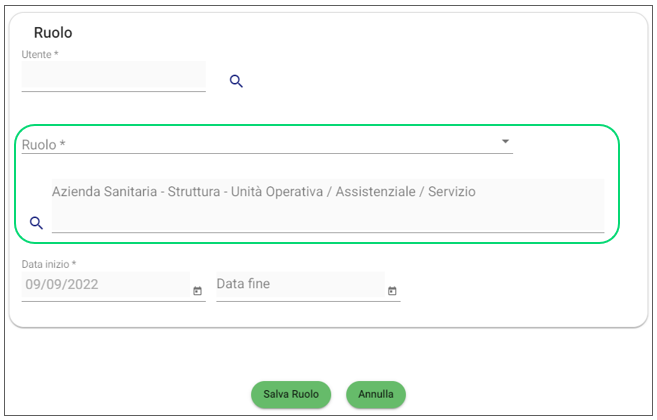Click the Data fine placeholder text
This screenshot has width=657, height=420.
tap(243, 284)
